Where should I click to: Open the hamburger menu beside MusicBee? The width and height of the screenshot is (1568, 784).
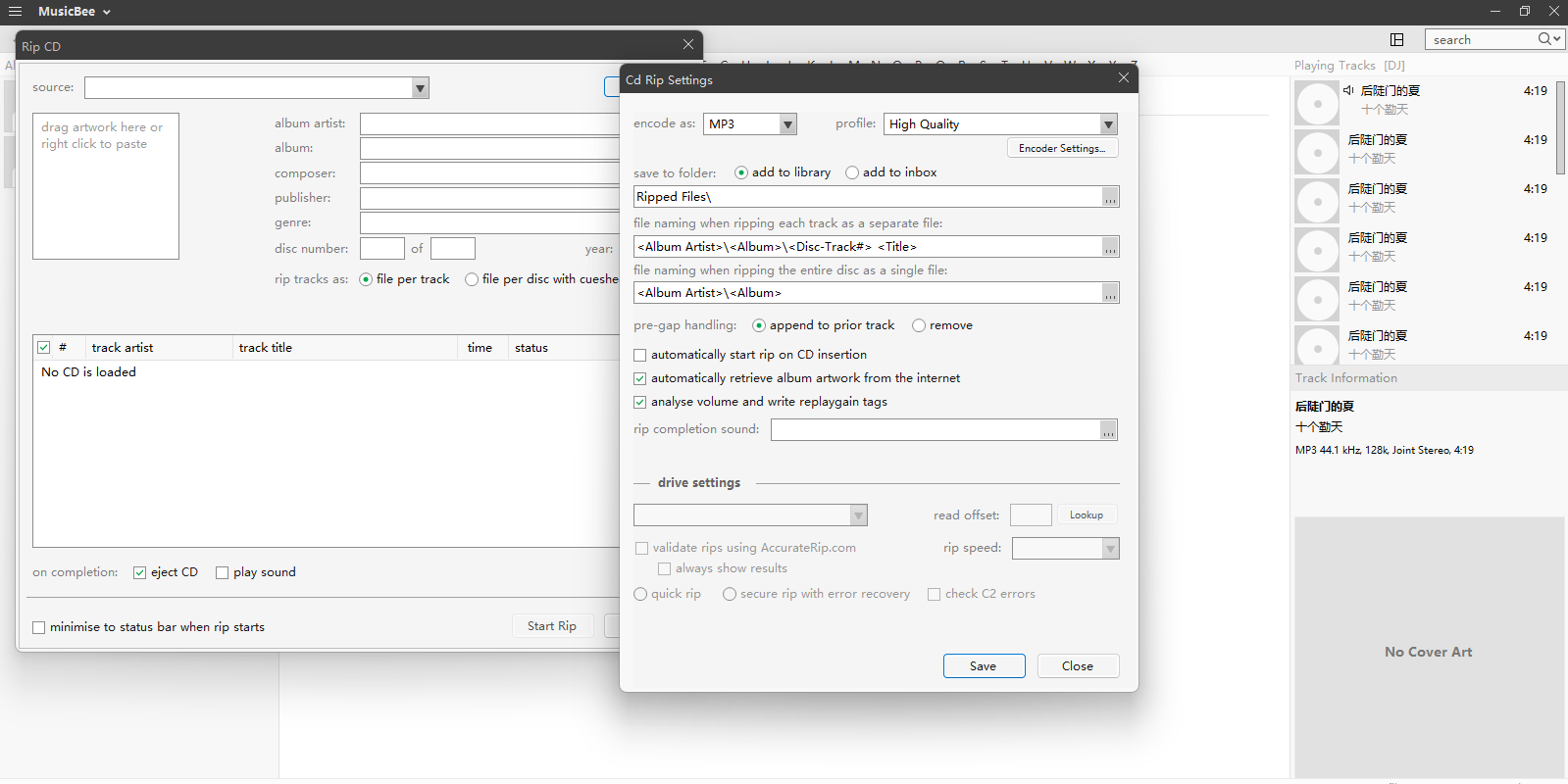point(15,12)
